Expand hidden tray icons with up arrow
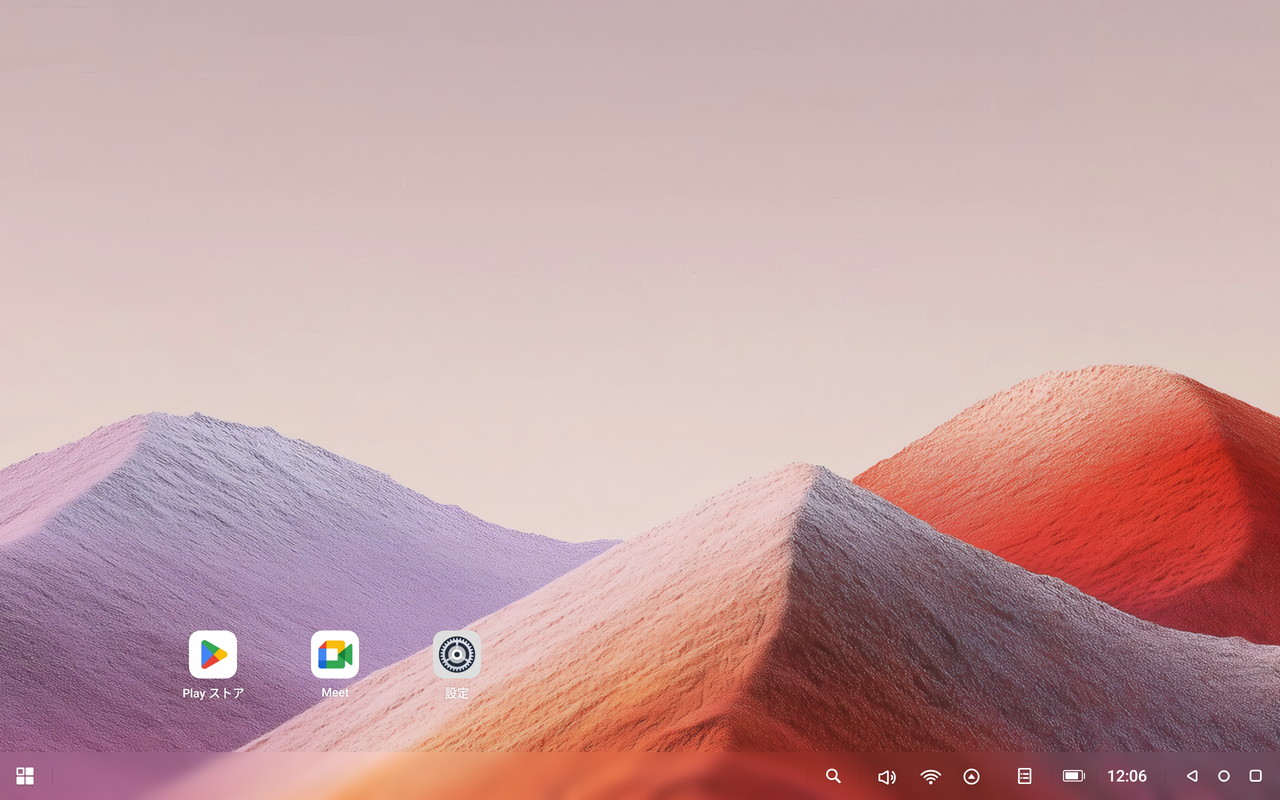 click(x=971, y=777)
